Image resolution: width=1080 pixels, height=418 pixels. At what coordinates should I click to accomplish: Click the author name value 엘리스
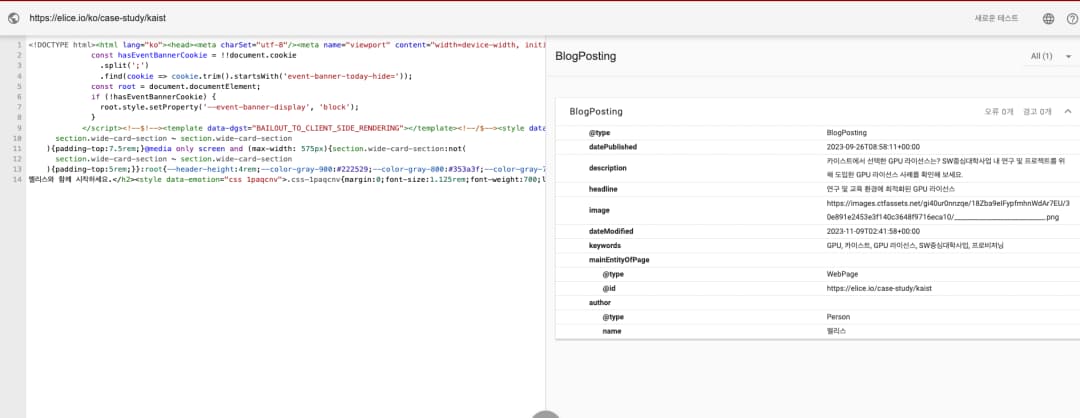tap(836, 331)
